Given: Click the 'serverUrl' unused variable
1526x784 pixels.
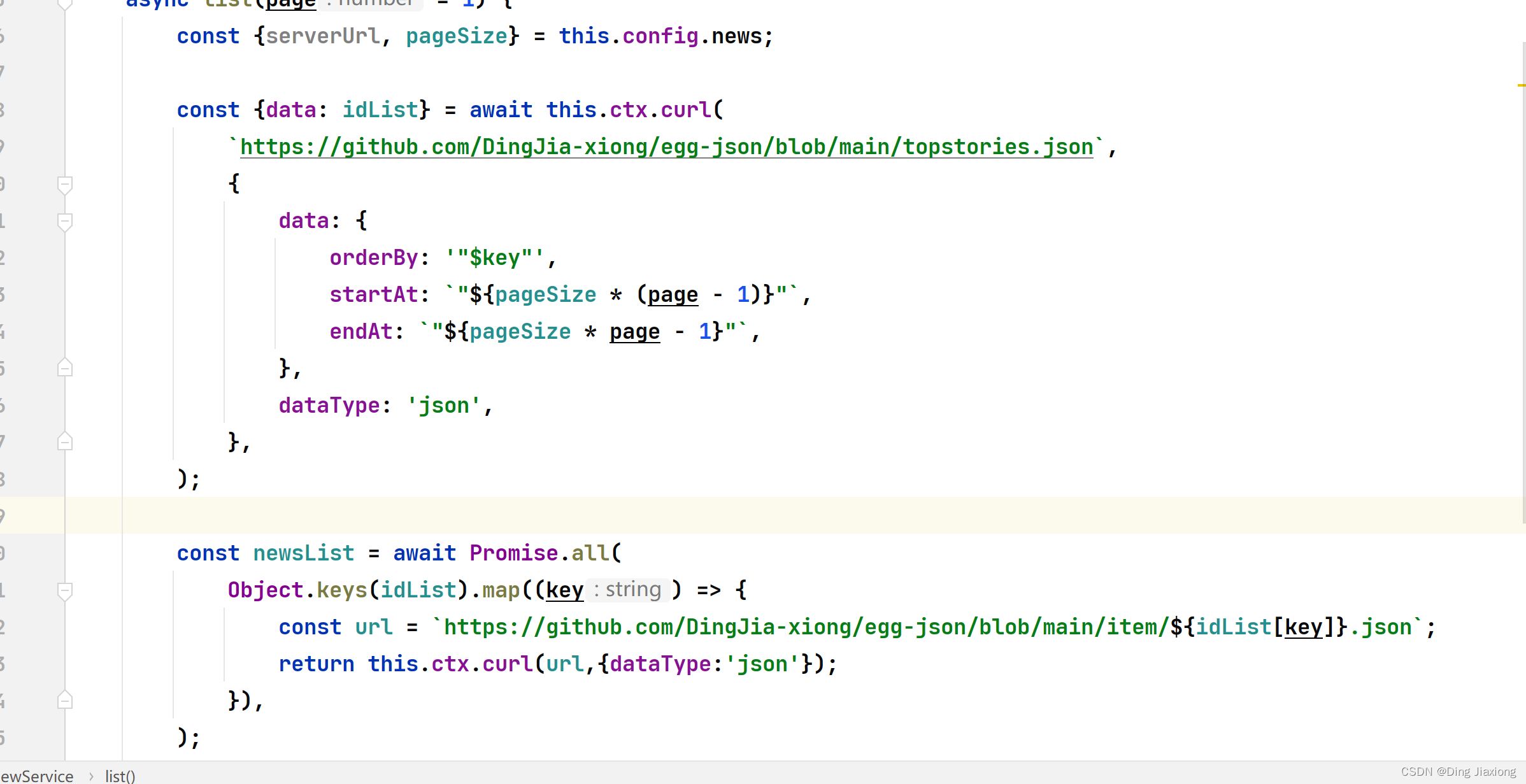Looking at the screenshot, I should (x=323, y=36).
